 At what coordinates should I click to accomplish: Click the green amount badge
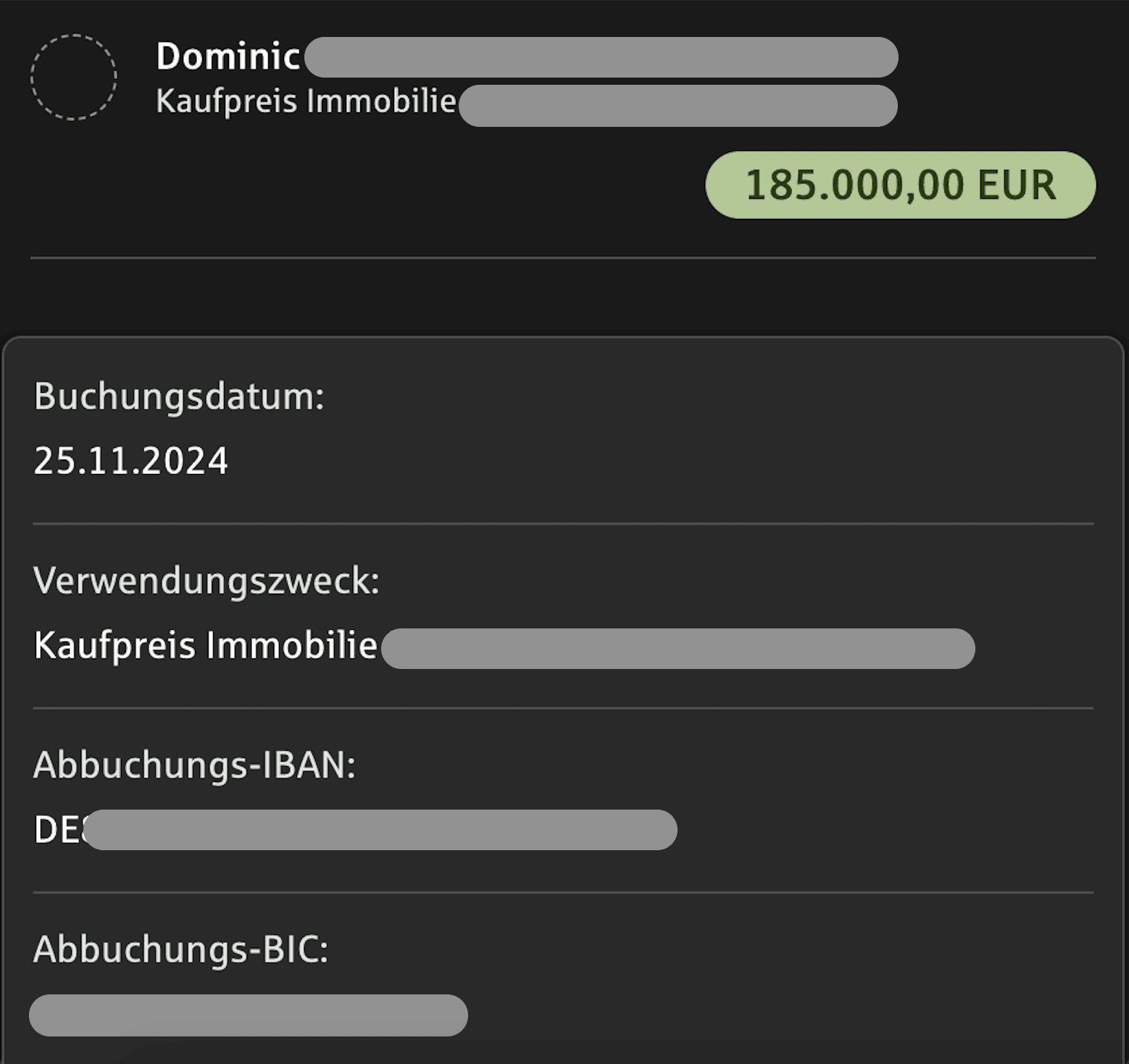pyautogui.click(x=900, y=186)
